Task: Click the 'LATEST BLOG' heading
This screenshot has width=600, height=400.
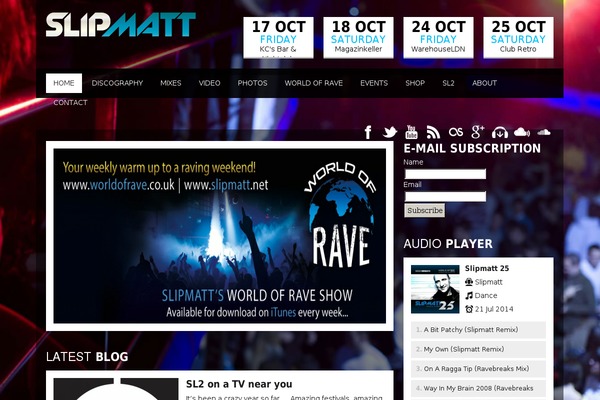Action: 87,356
